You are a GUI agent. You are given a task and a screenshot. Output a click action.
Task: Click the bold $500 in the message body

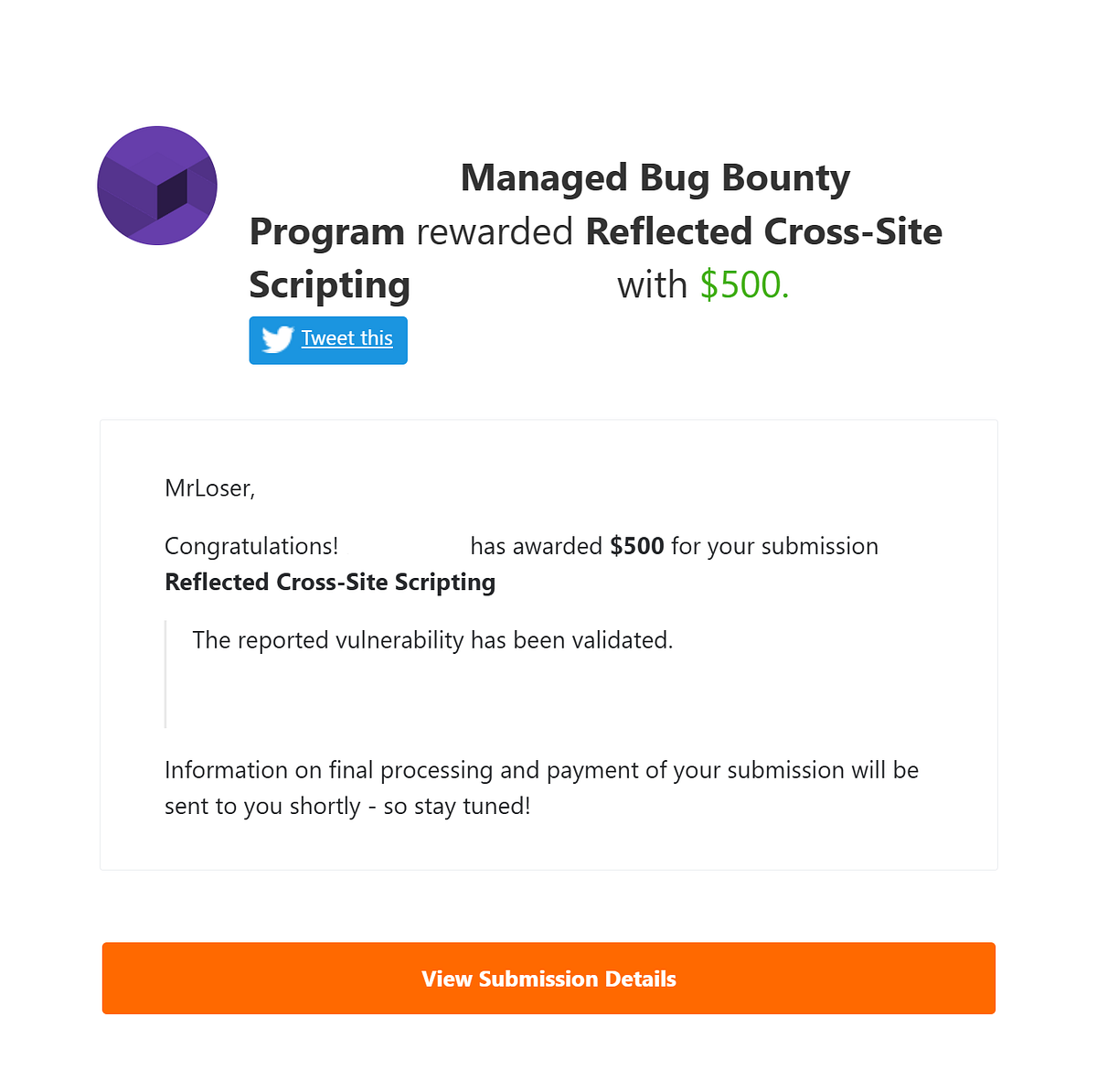pos(637,546)
